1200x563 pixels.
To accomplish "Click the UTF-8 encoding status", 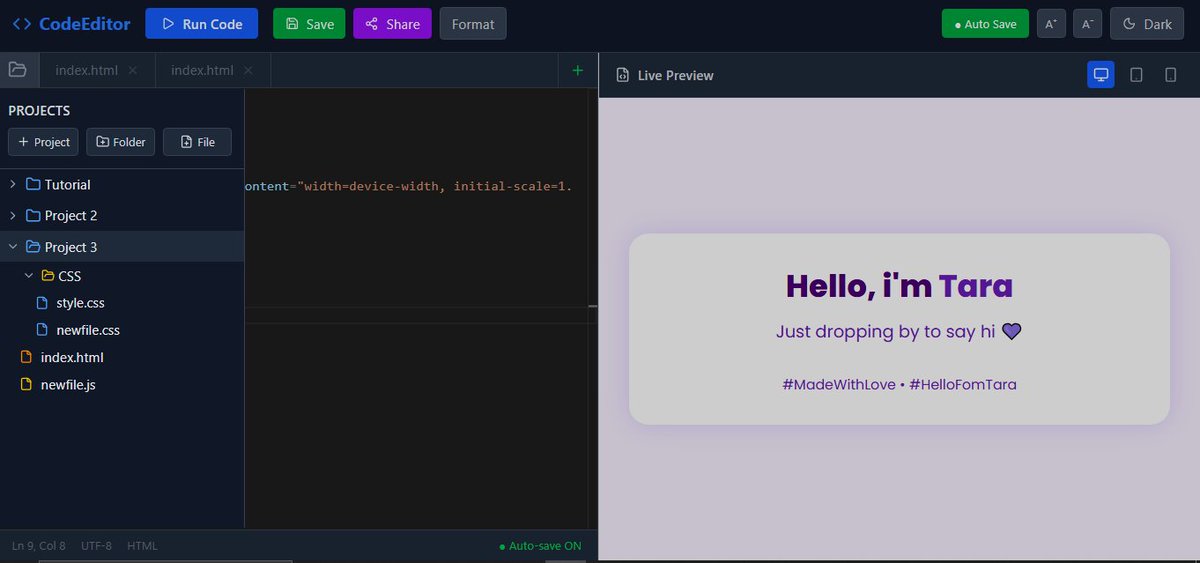I will [x=96, y=546].
